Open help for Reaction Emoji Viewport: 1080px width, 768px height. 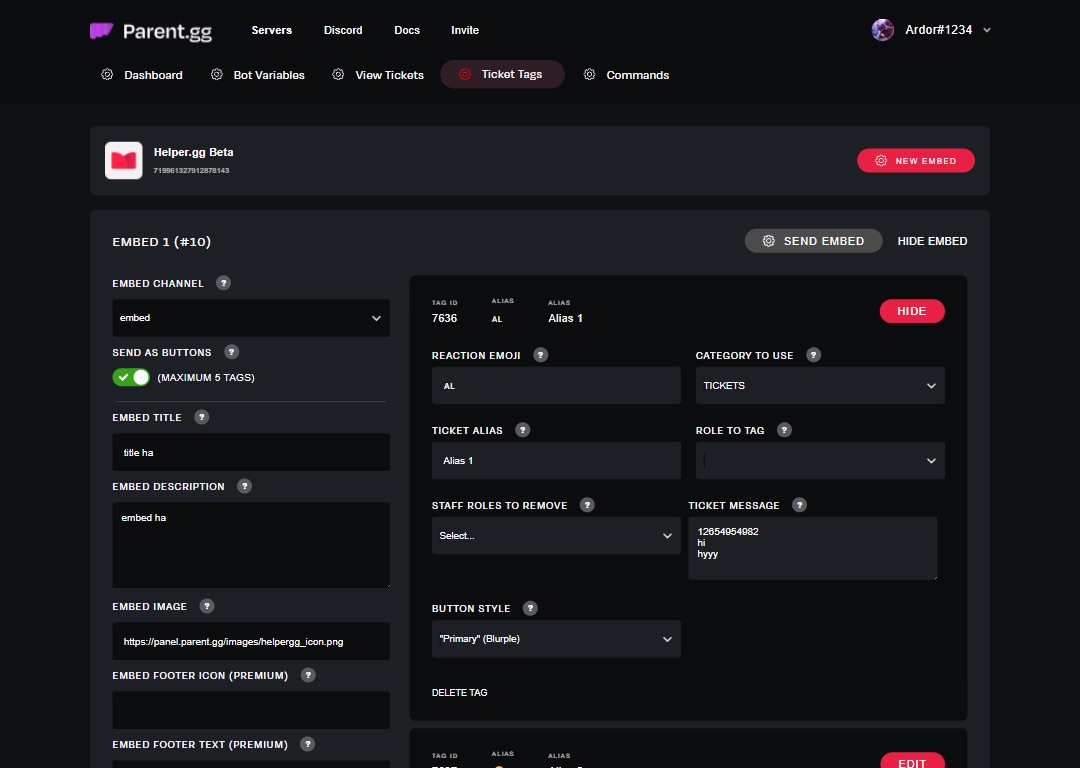tap(540, 355)
